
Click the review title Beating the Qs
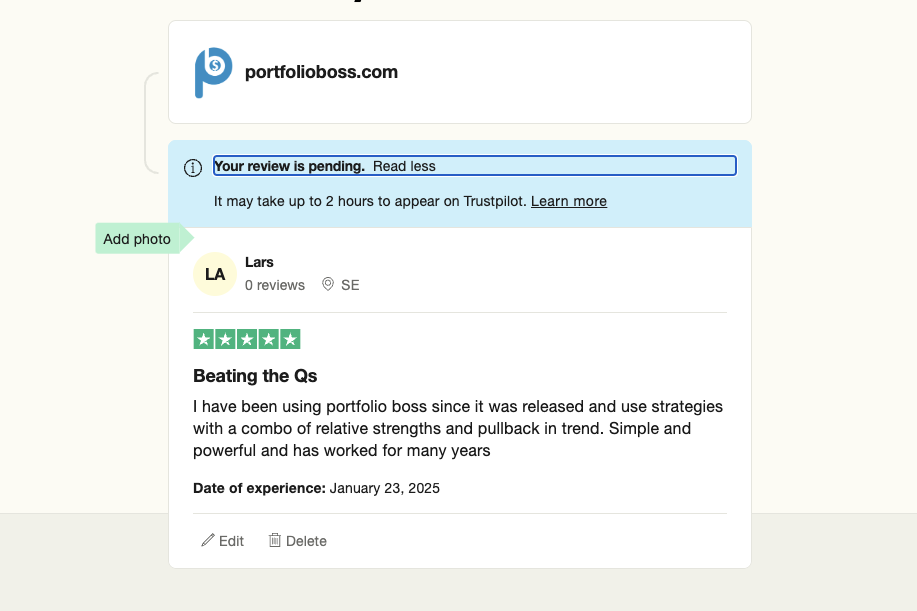pyautogui.click(x=255, y=376)
